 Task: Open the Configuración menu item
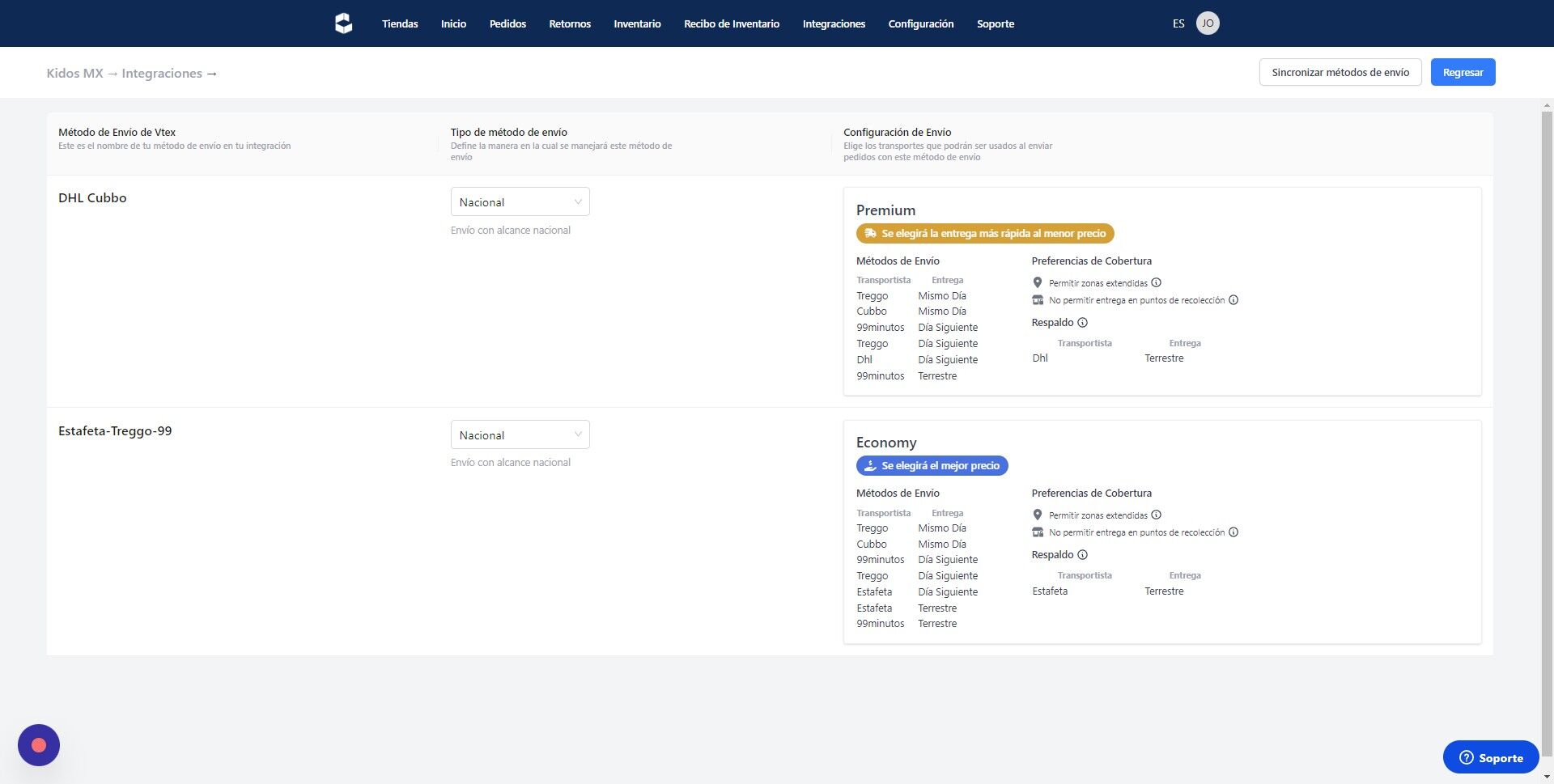pyautogui.click(x=921, y=23)
